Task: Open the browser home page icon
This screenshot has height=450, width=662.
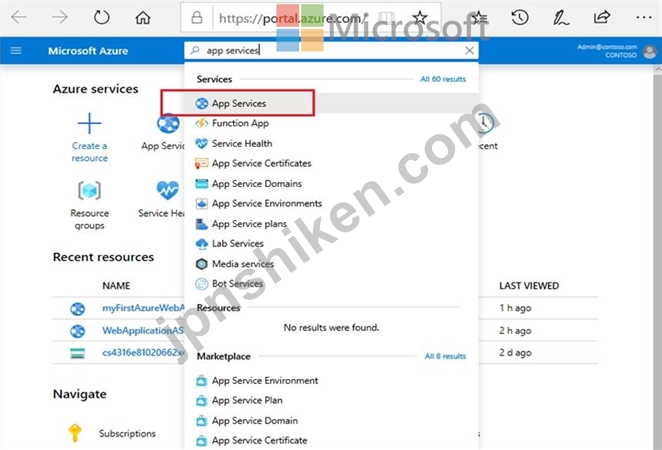Action: [143, 17]
